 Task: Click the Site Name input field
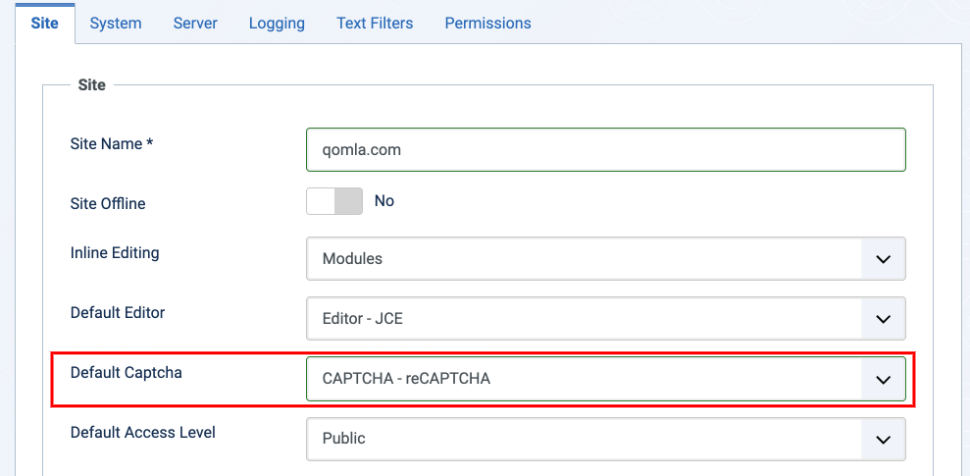coord(606,149)
